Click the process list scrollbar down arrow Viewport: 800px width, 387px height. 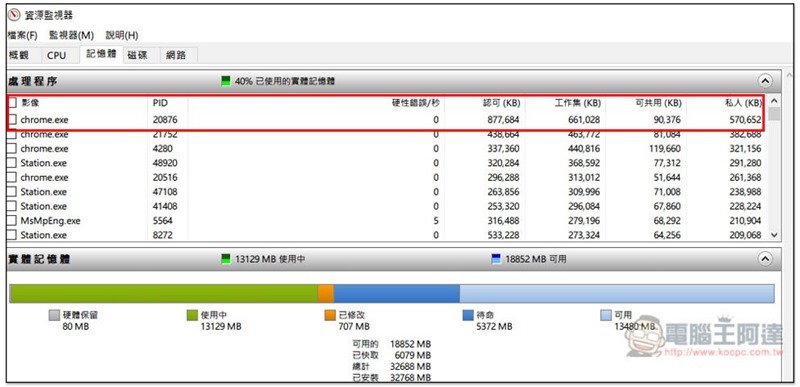pos(774,235)
